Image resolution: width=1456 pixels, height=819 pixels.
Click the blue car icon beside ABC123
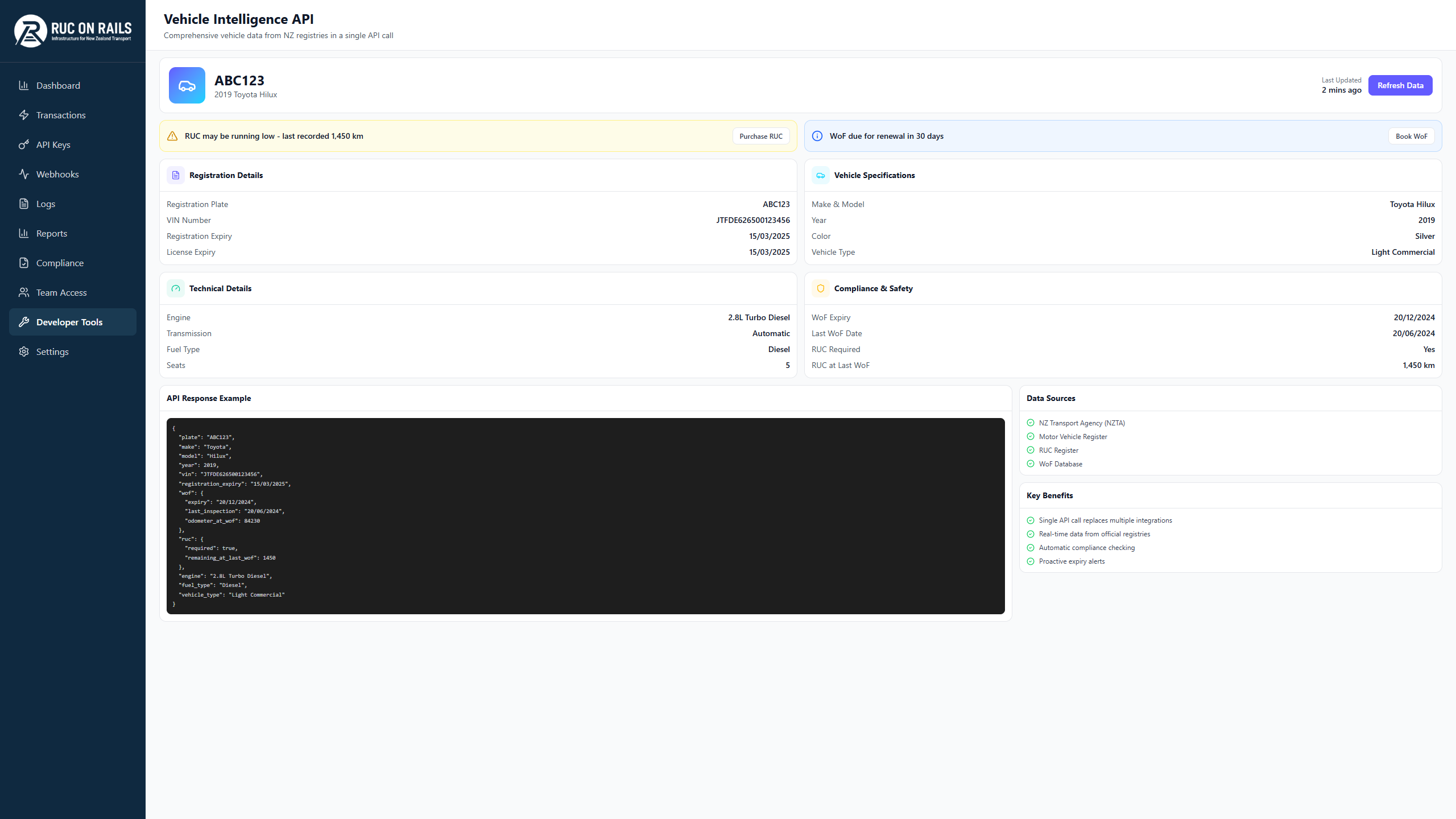click(187, 85)
